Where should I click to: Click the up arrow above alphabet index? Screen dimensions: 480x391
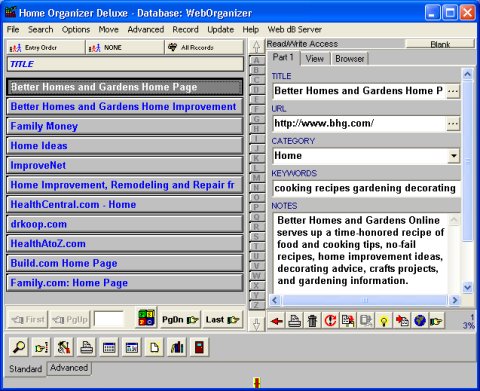pos(256,47)
